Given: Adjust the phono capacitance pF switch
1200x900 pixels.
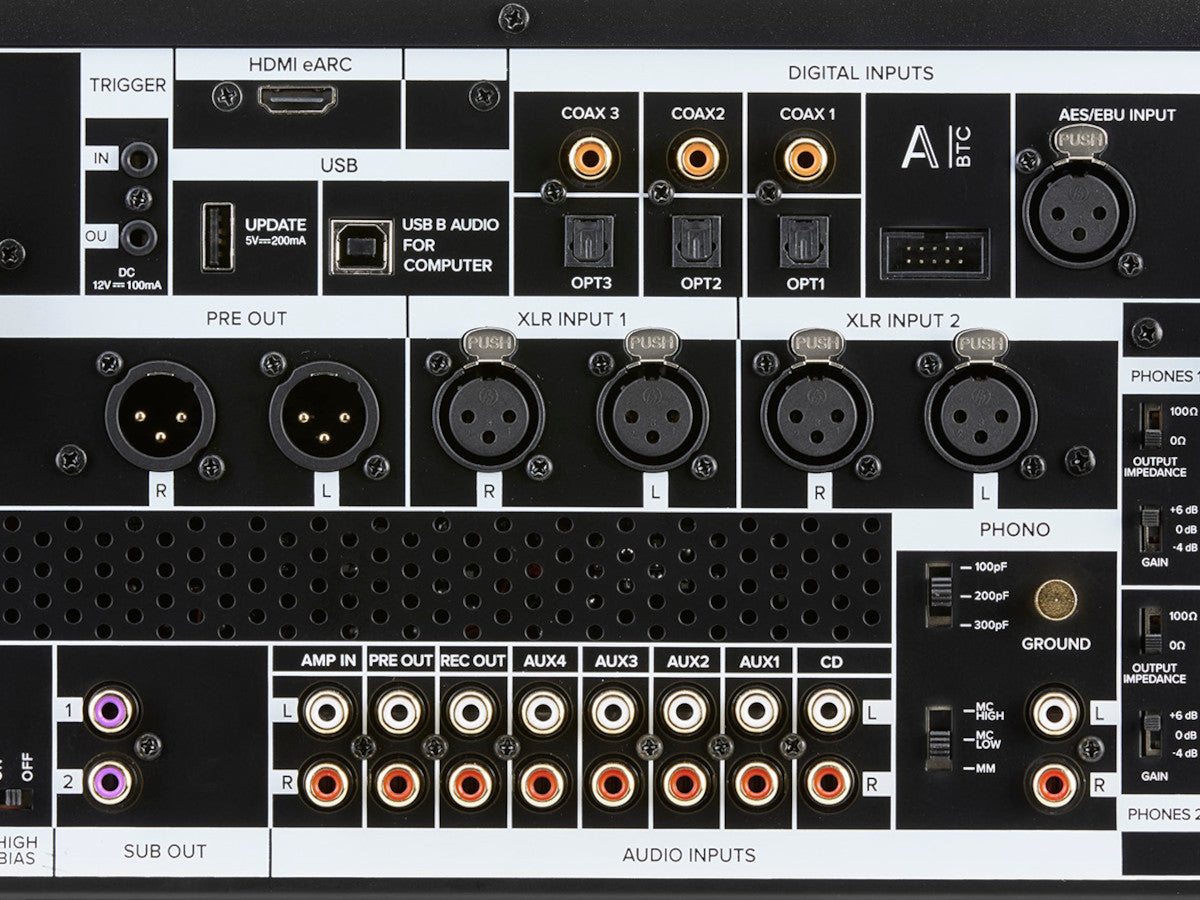Looking at the screenshot, I should pyautogui.click(x=938, y=594).
